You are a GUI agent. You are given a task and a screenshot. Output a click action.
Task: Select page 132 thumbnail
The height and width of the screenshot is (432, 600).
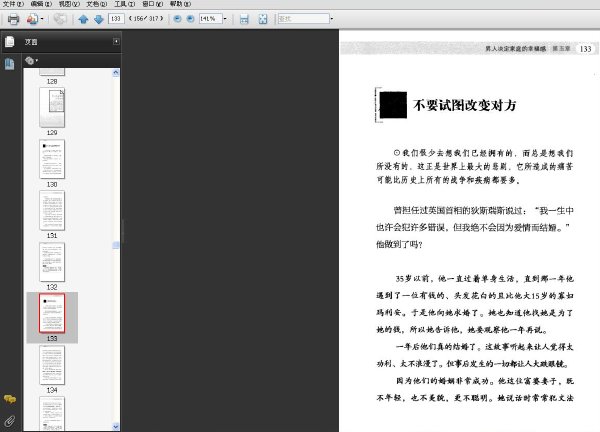point(52,262)
